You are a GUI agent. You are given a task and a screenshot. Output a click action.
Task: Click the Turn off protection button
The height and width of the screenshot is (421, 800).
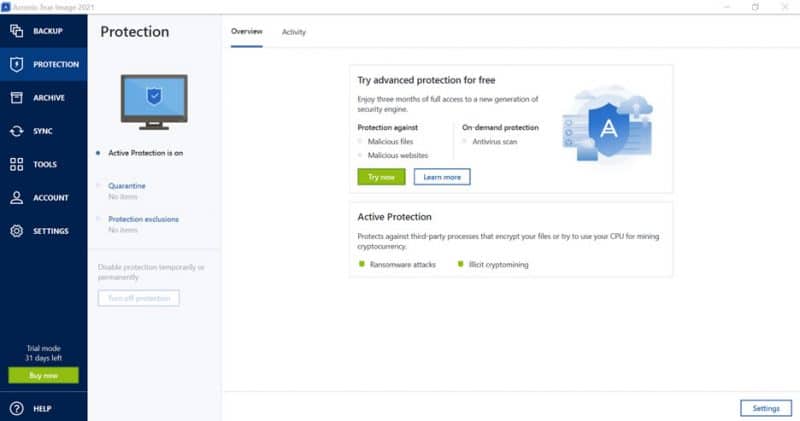[x=138, y=298]
